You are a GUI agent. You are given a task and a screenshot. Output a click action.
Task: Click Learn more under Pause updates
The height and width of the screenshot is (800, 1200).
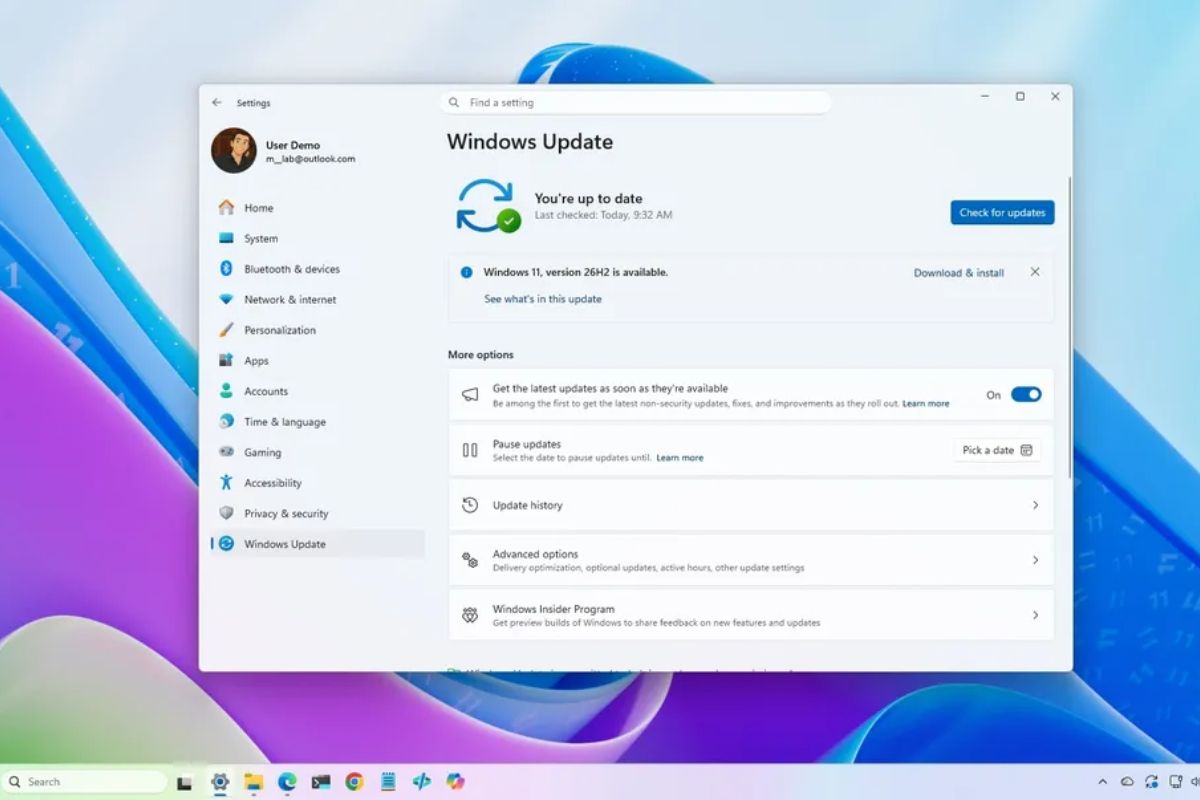pyautogui.click(x=680, y=458)
